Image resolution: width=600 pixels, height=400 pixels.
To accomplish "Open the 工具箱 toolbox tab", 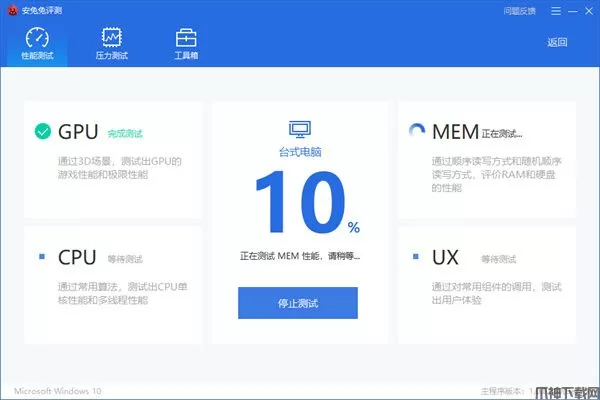I will click(x=186, y=44).
